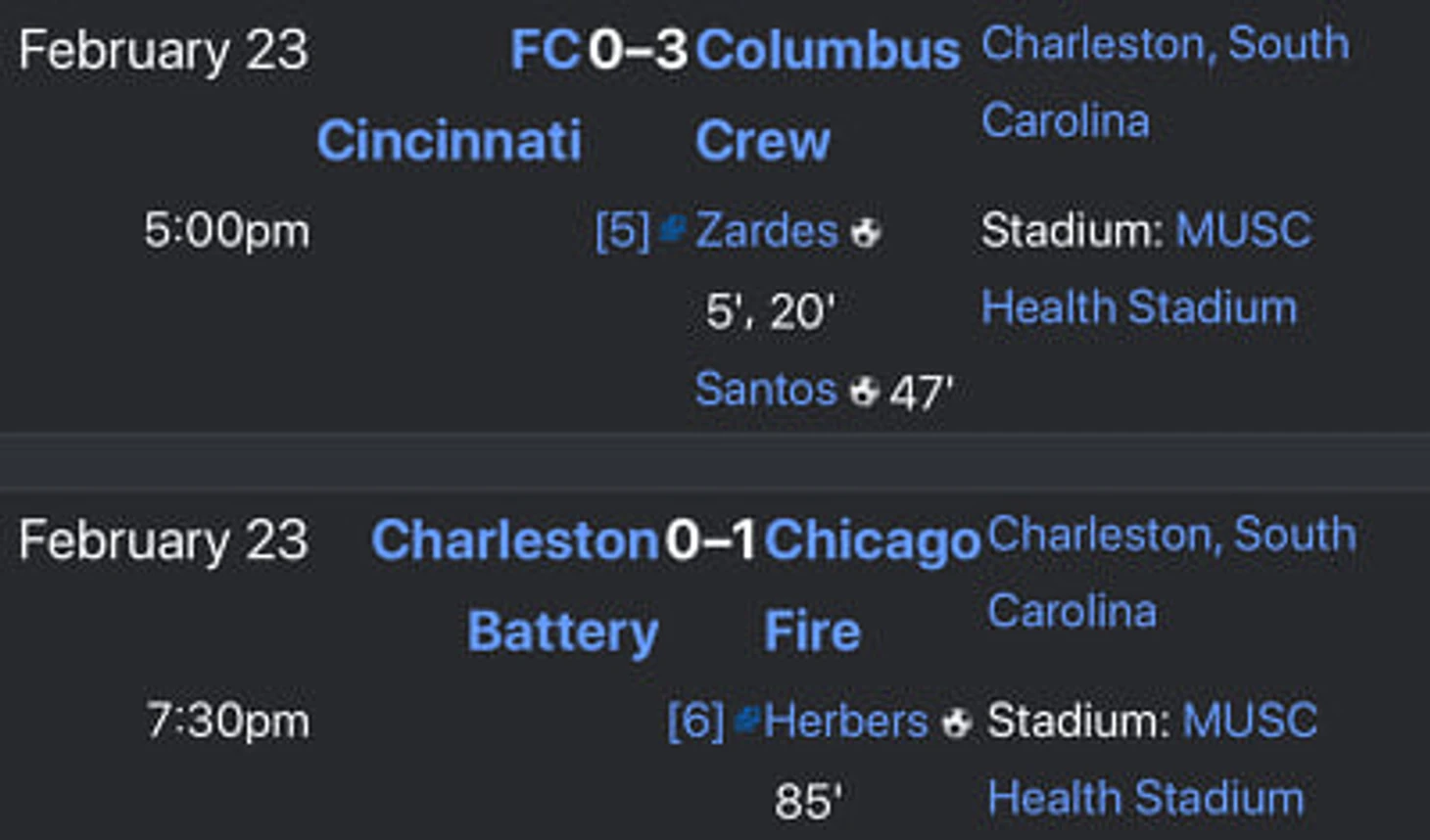
Task: Click the Herbers player link
Action: coord(845,723)
